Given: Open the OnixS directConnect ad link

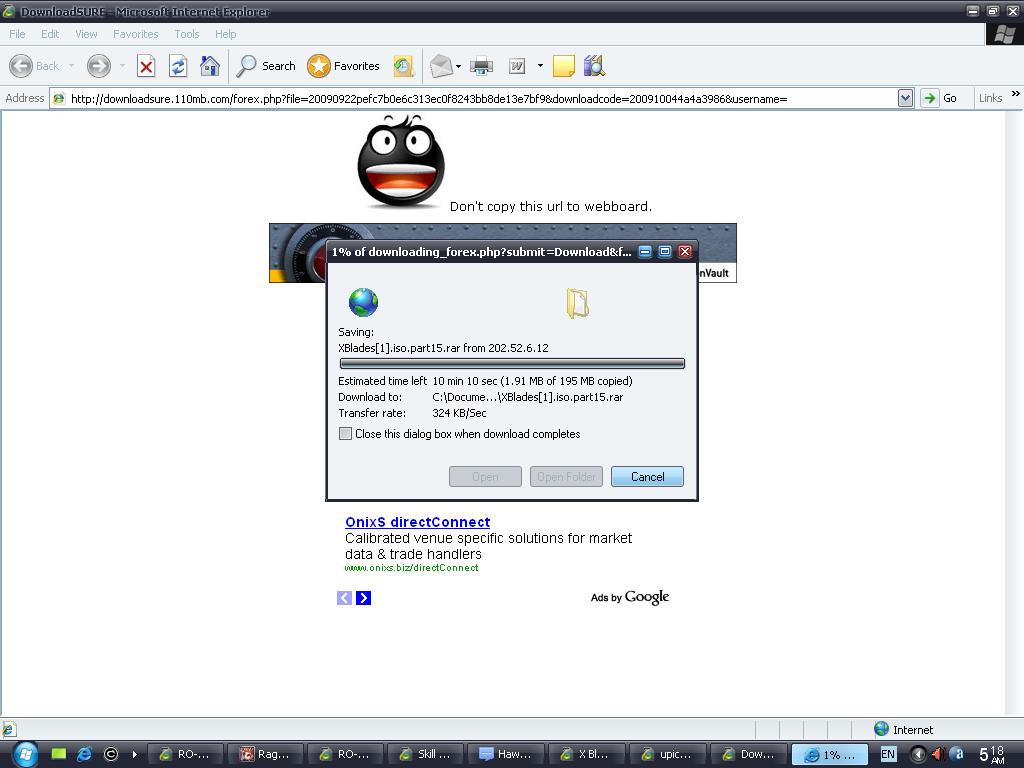Looking at the screenshot, I should click(x=417, y=522).
